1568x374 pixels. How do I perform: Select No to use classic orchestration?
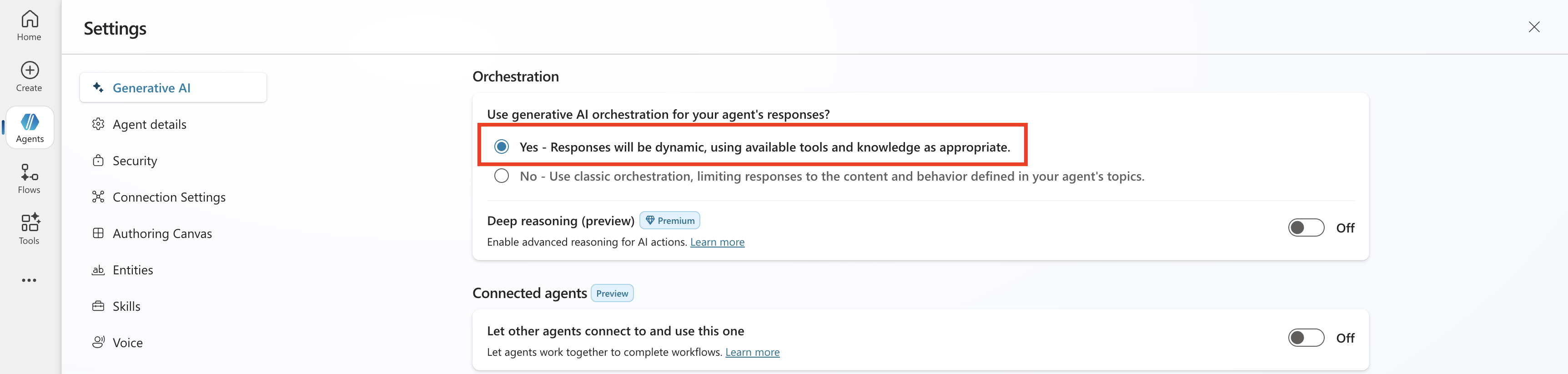pyautogui.click(x=502, y=176)
